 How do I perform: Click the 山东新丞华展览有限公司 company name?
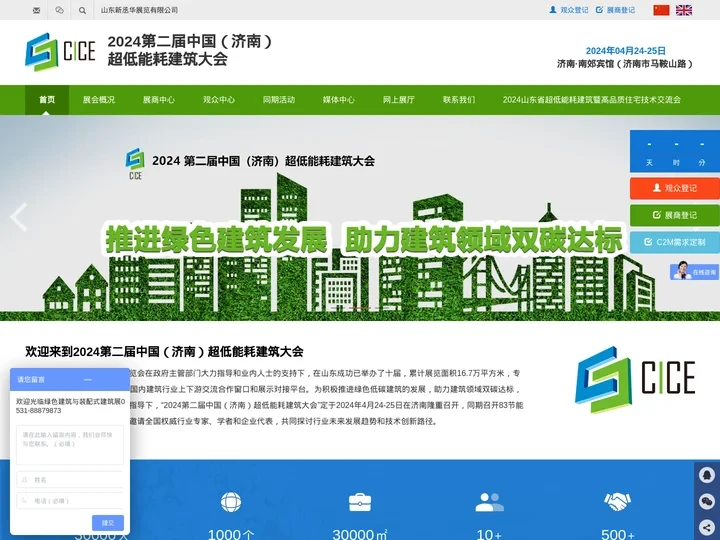pyautogui.click(x=139, y=10)
